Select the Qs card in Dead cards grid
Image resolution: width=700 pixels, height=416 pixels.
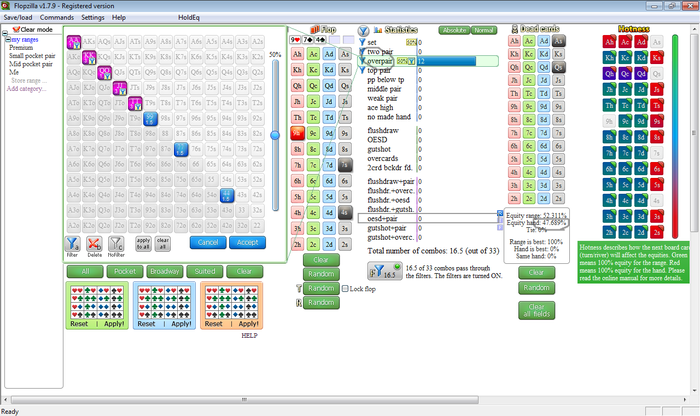(x=558, y=67)
